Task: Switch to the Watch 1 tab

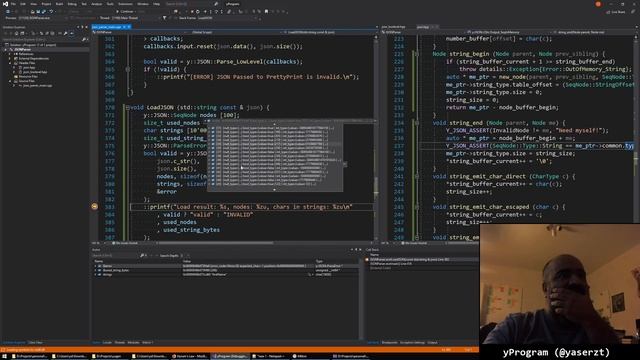Action: [147, 342]
